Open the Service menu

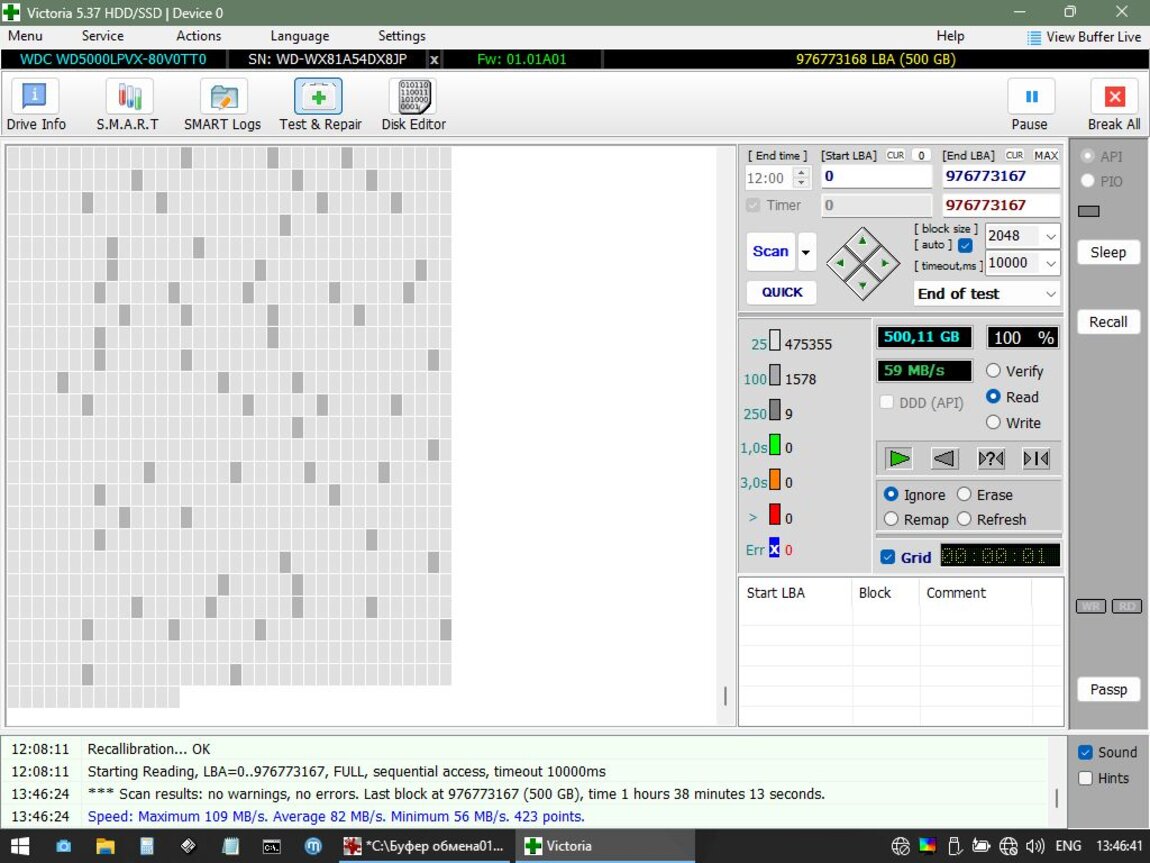coord(102,36)
